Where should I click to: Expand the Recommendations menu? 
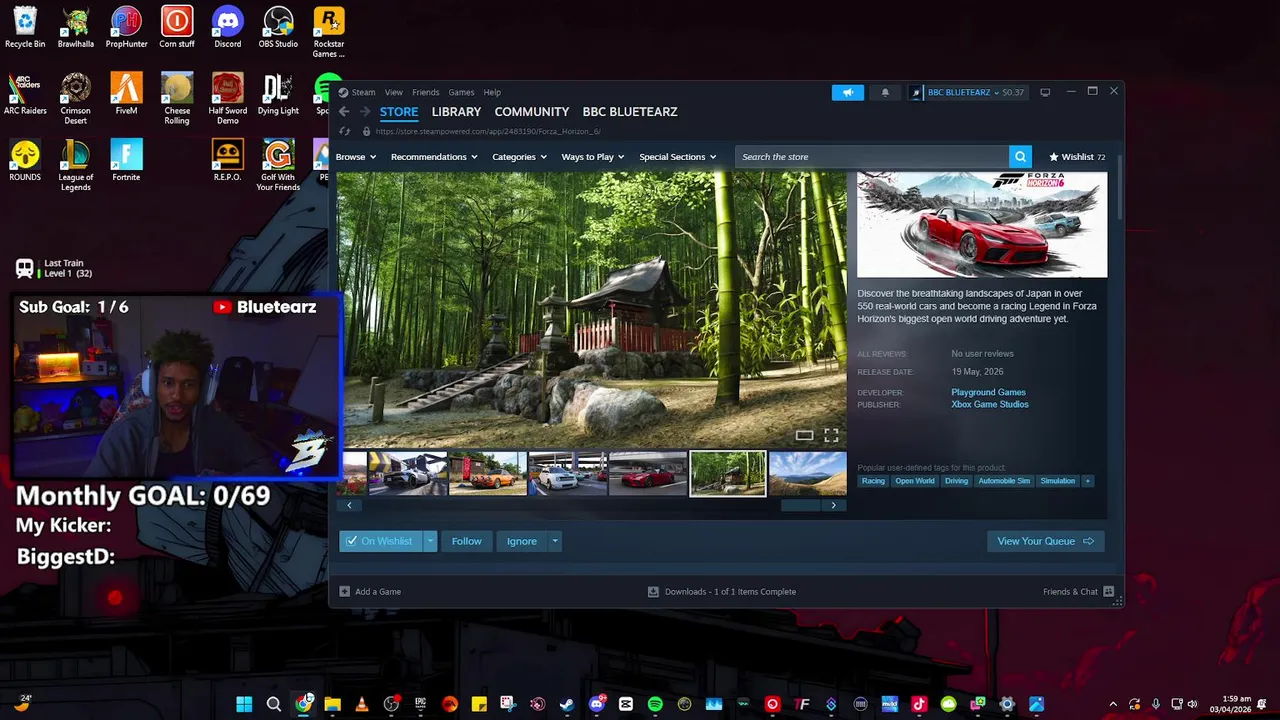(x=434, y=157)
